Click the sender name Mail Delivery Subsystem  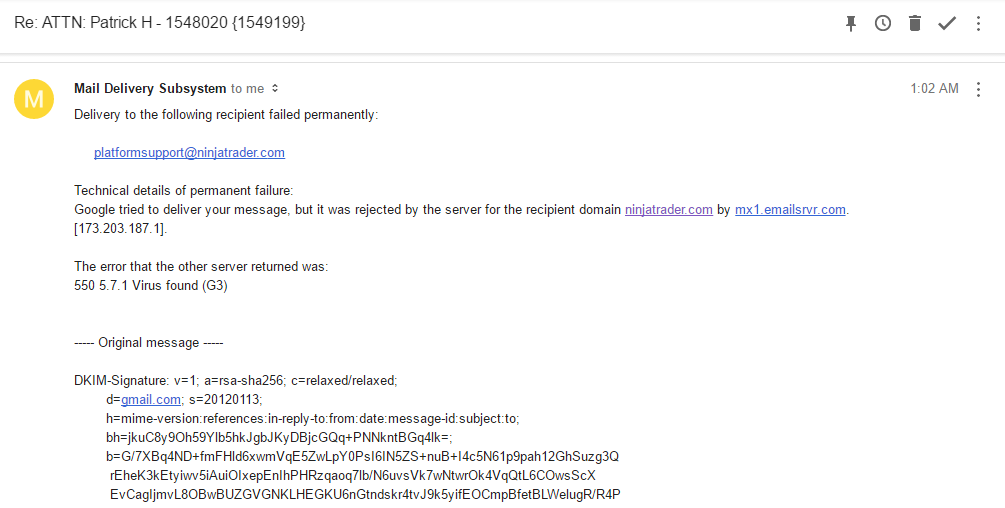pyautogui.click(x=150, y=89)
